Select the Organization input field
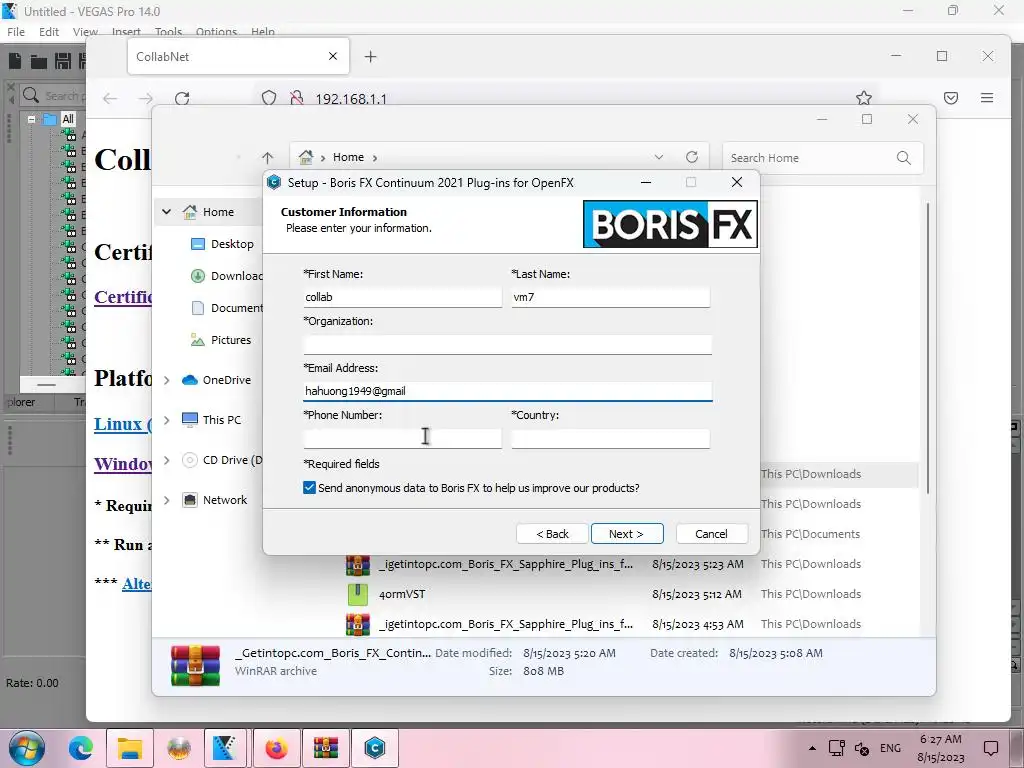The width and height of the screenshot is (1024, 768). (507, 344)
